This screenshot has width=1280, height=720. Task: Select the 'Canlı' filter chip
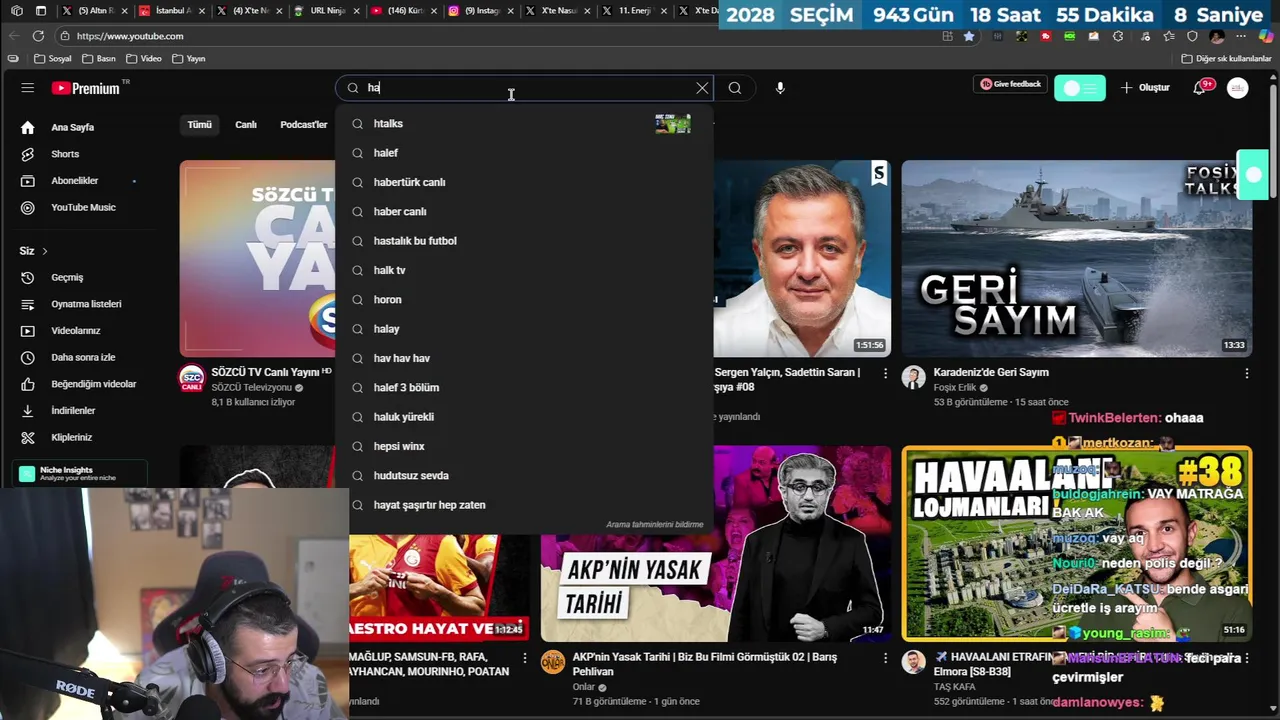(246, 125)
